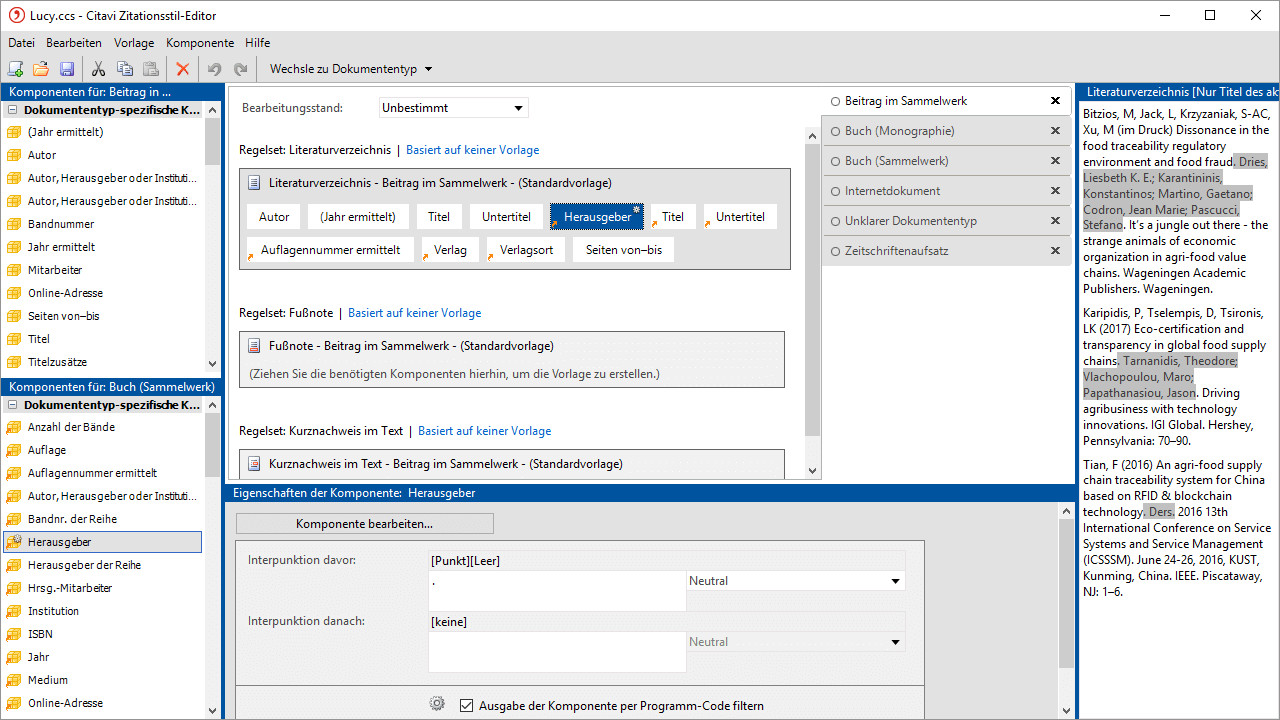1280x720 pixels.
Task: Click the Undo arrow icon
Action: click(x=214, y=69)
